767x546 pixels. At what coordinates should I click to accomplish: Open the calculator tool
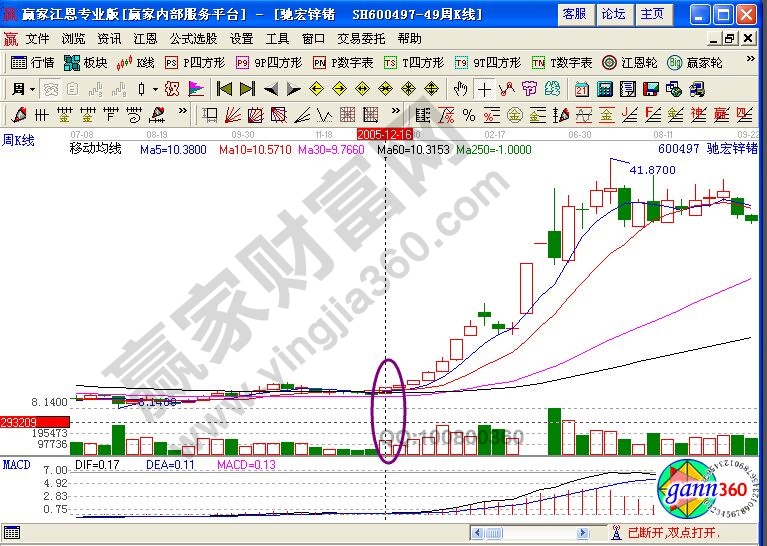point(605,89)
